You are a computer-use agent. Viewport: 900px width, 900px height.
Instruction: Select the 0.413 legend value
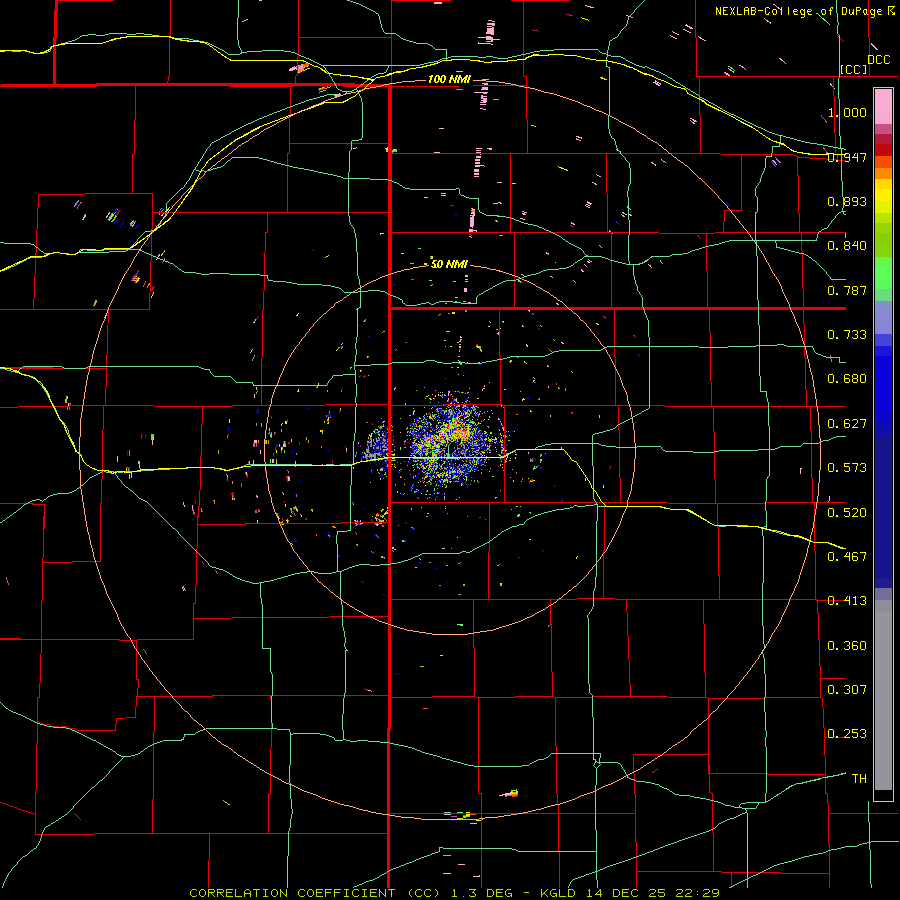(847, 601)
